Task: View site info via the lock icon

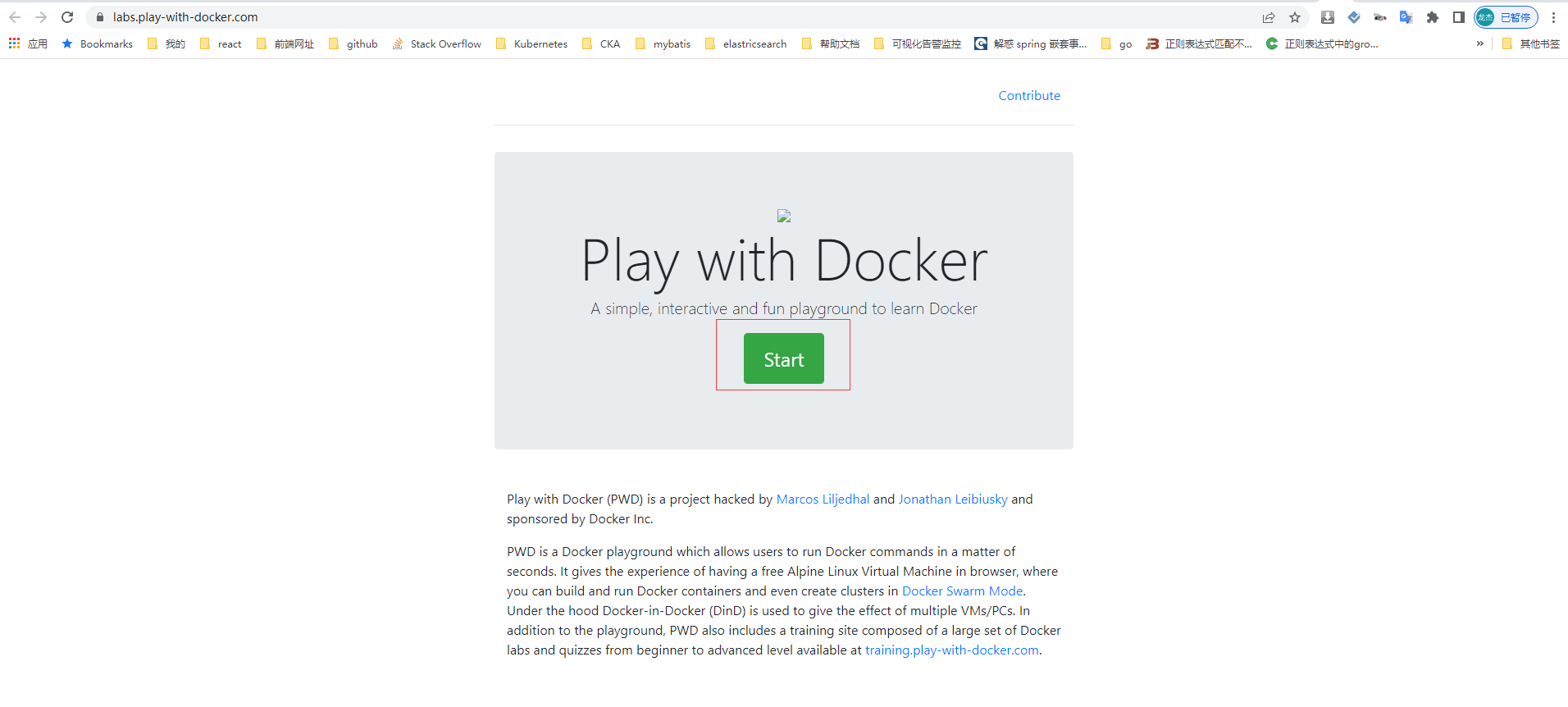Action: click(x=100, y=17)
